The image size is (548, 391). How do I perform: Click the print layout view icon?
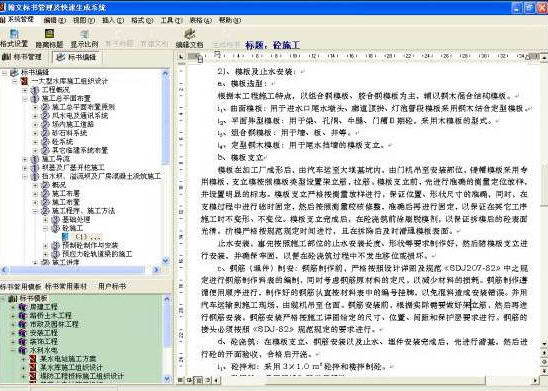pos(198,380)
